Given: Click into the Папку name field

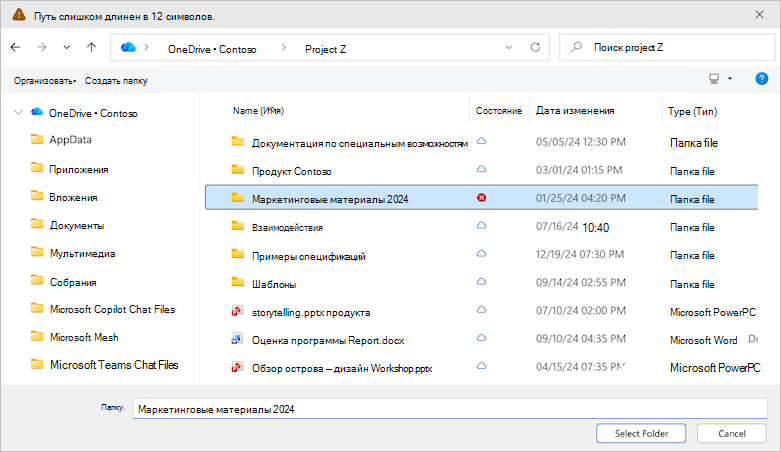Looking at the screenshot, I should point(450,409).
